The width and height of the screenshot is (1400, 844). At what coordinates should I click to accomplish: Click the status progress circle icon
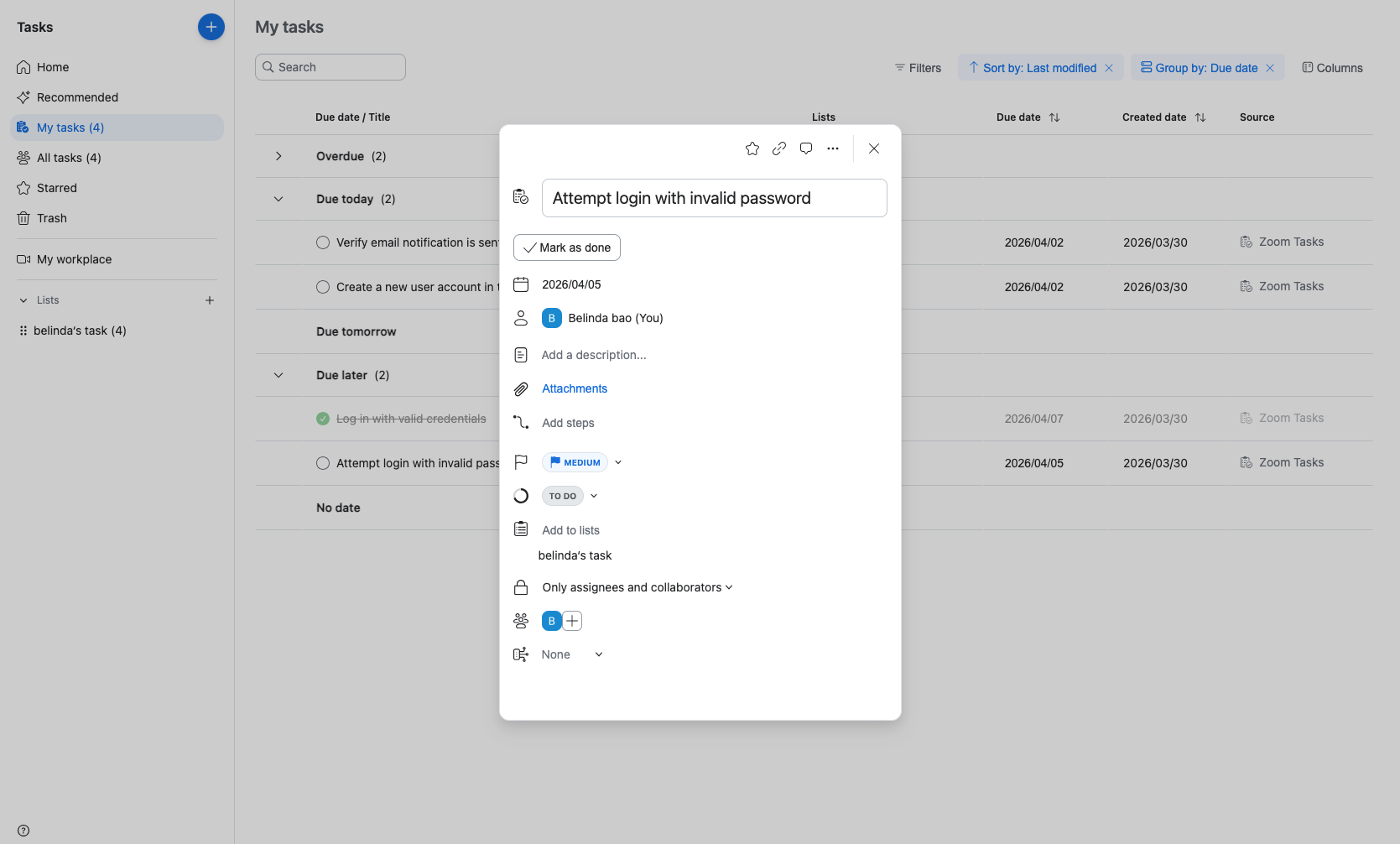[521, 496]
